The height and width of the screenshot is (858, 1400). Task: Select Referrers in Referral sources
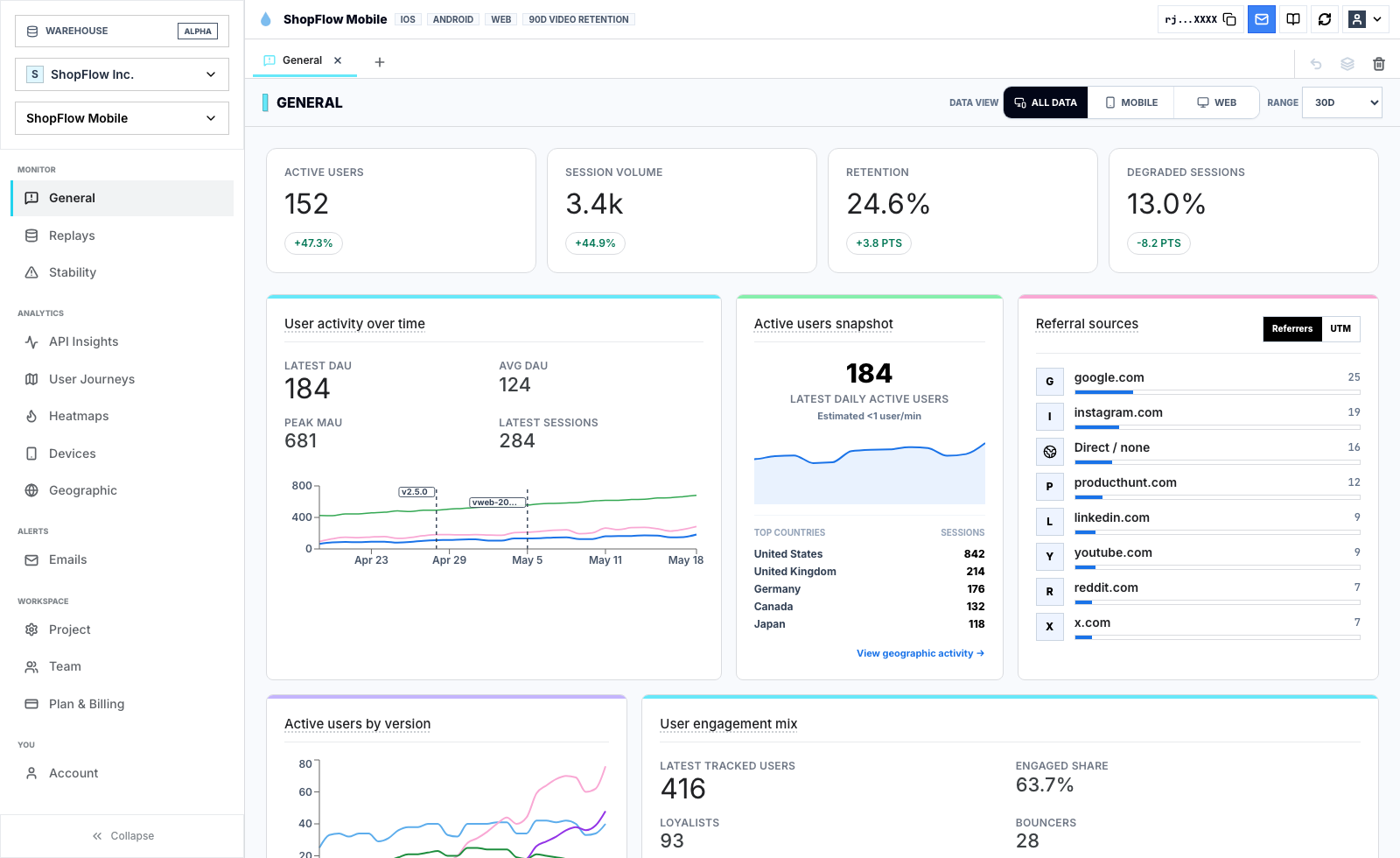coord(1292,329)
